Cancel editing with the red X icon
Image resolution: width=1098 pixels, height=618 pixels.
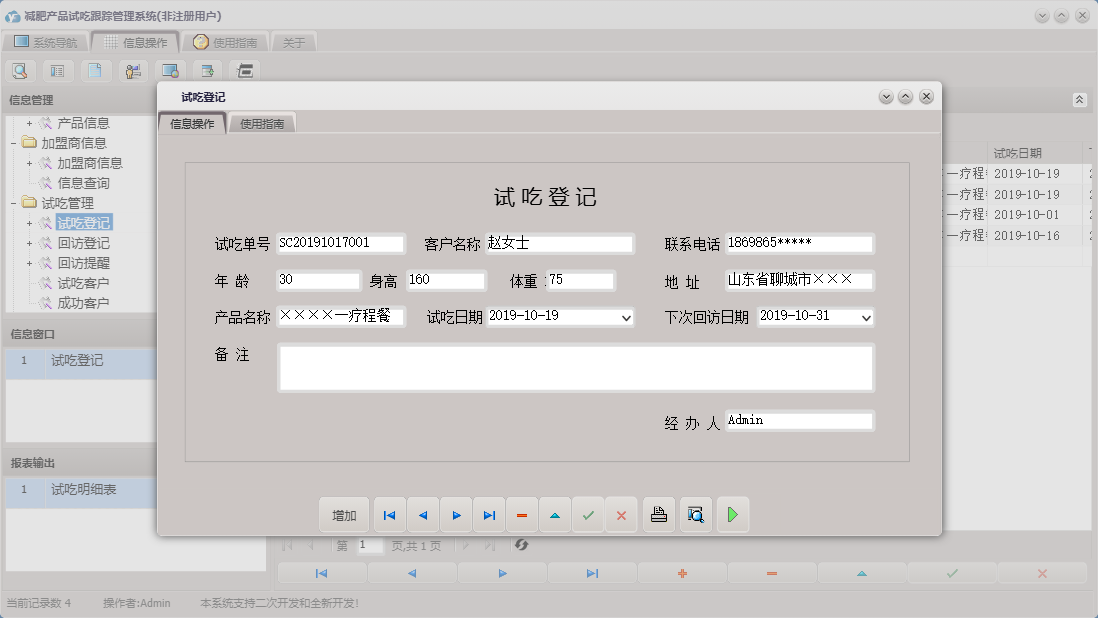click(622, 514)
